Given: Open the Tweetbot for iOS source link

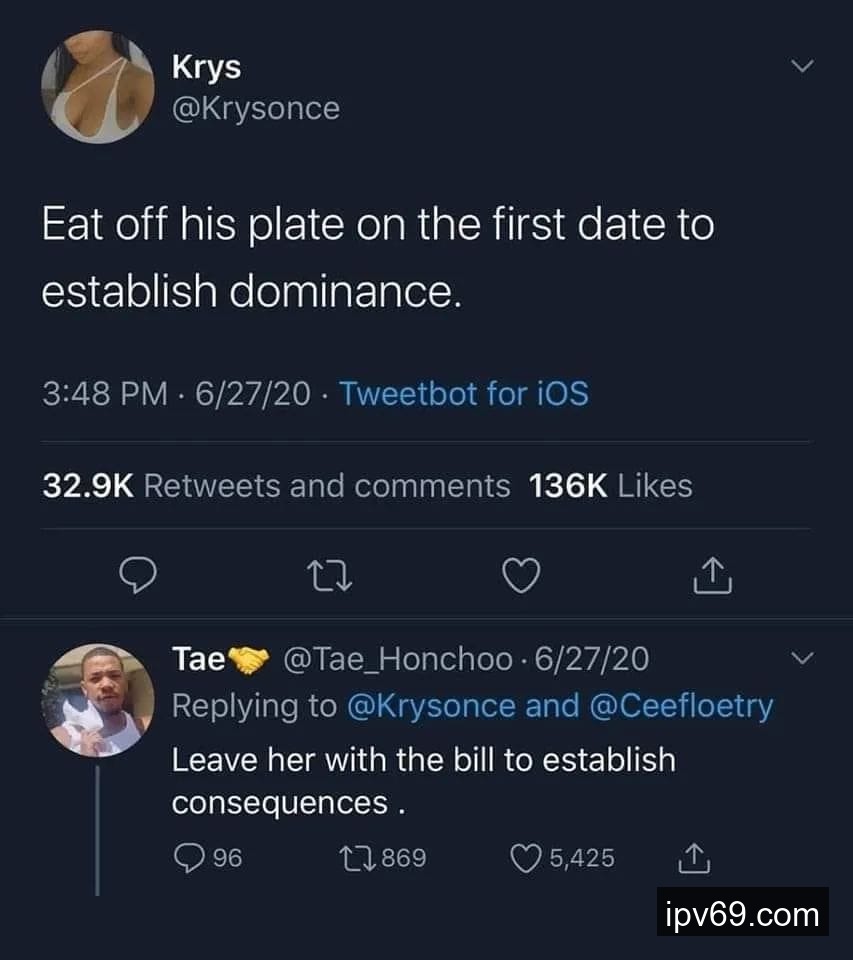Looking at the screenshot, I should [463, 394].
